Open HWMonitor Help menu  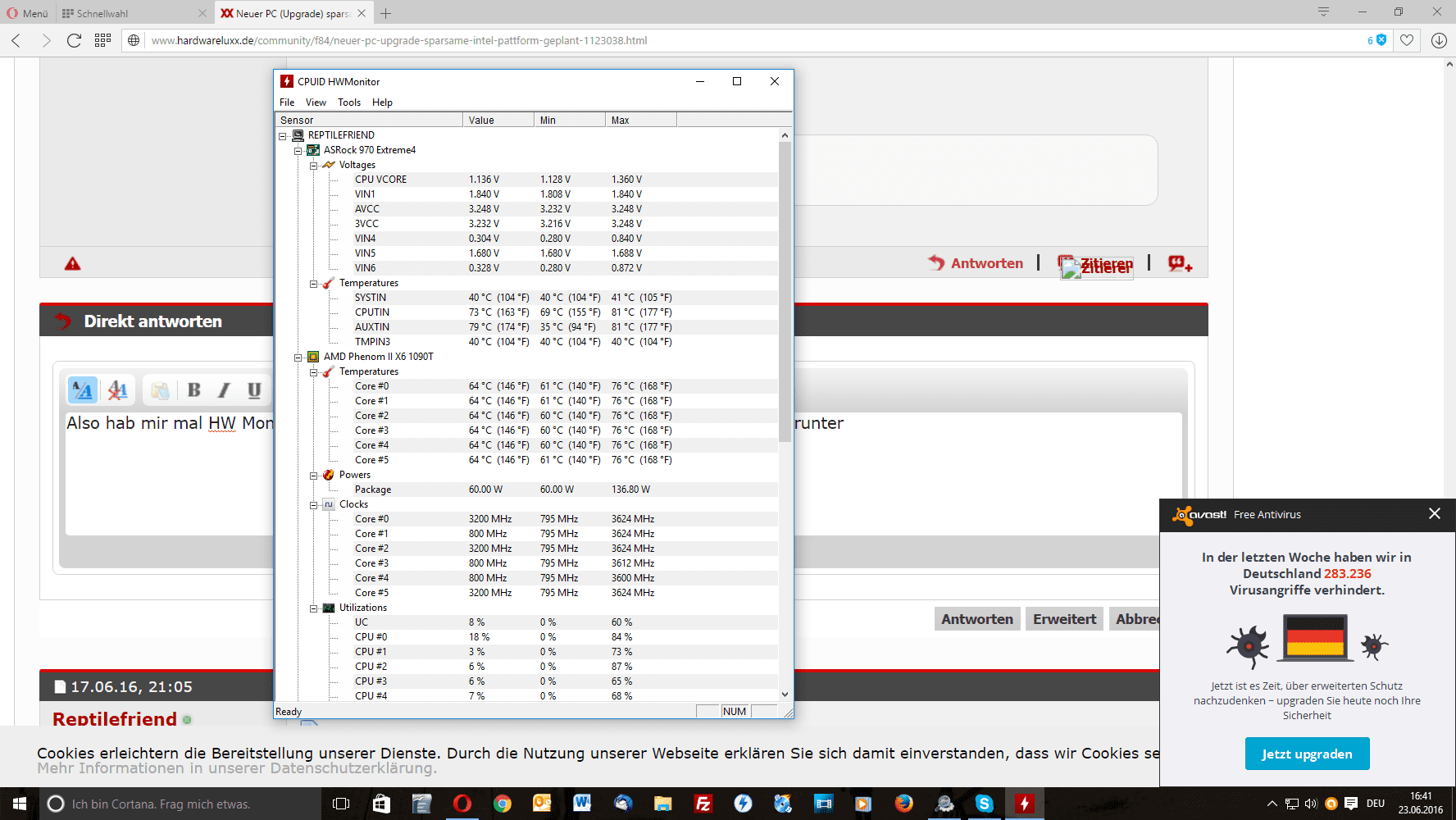click(x=382, y=102)
